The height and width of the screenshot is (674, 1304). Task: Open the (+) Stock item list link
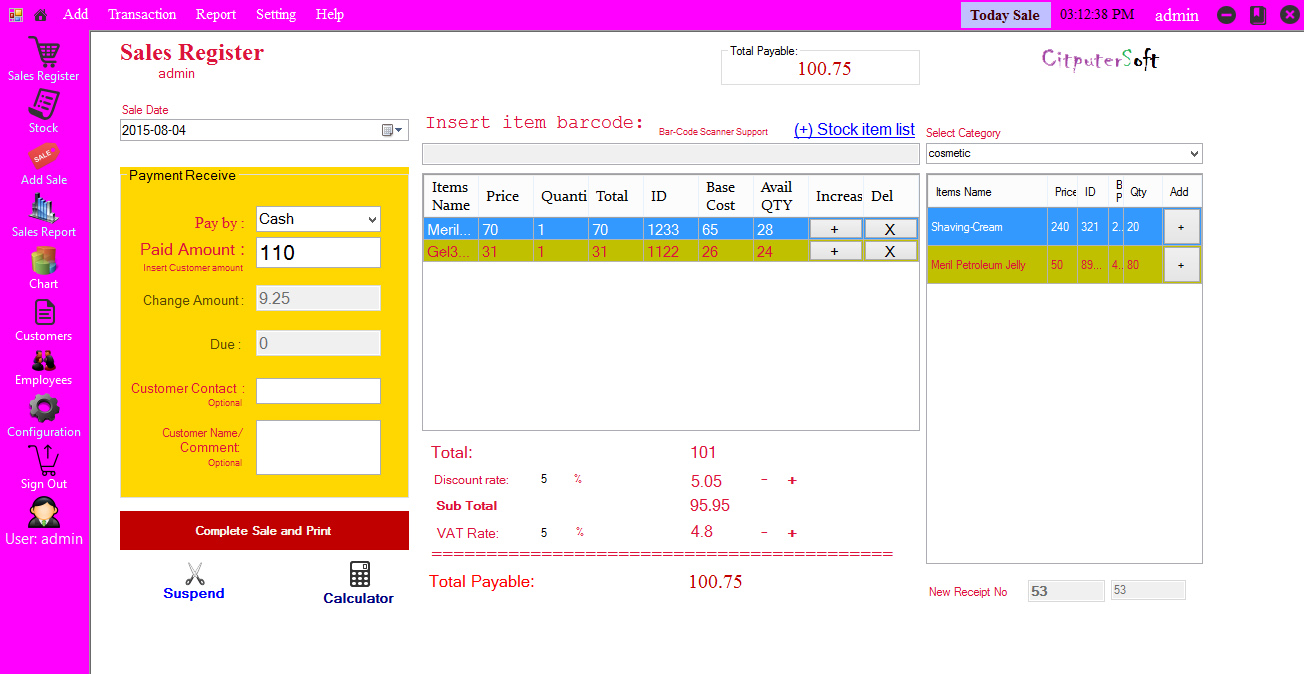coord(854,130)
